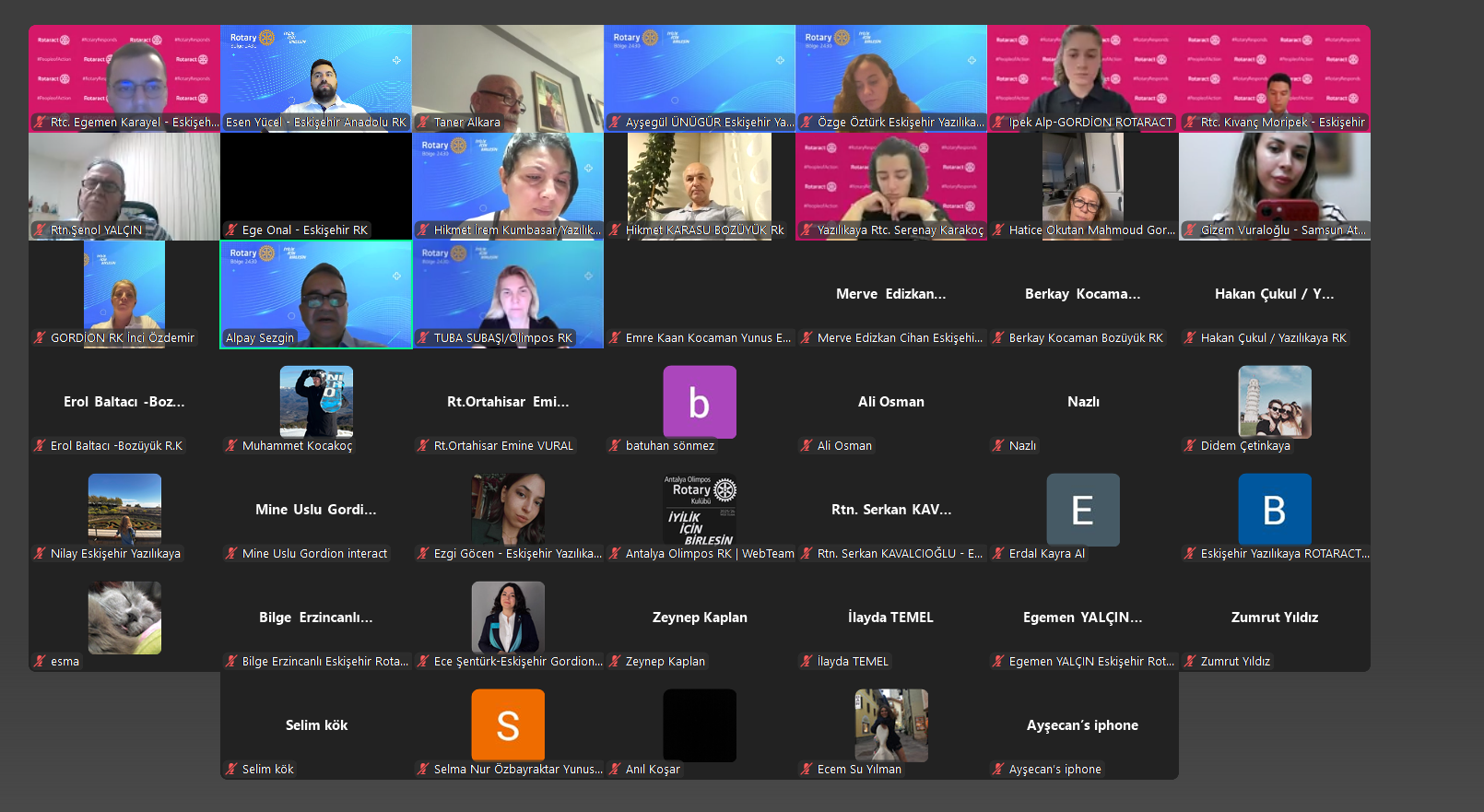This screenshot has height=812, width=1484.
Task: Click Zeynep Kaplan's muted microphone icon
Action: 615,661
